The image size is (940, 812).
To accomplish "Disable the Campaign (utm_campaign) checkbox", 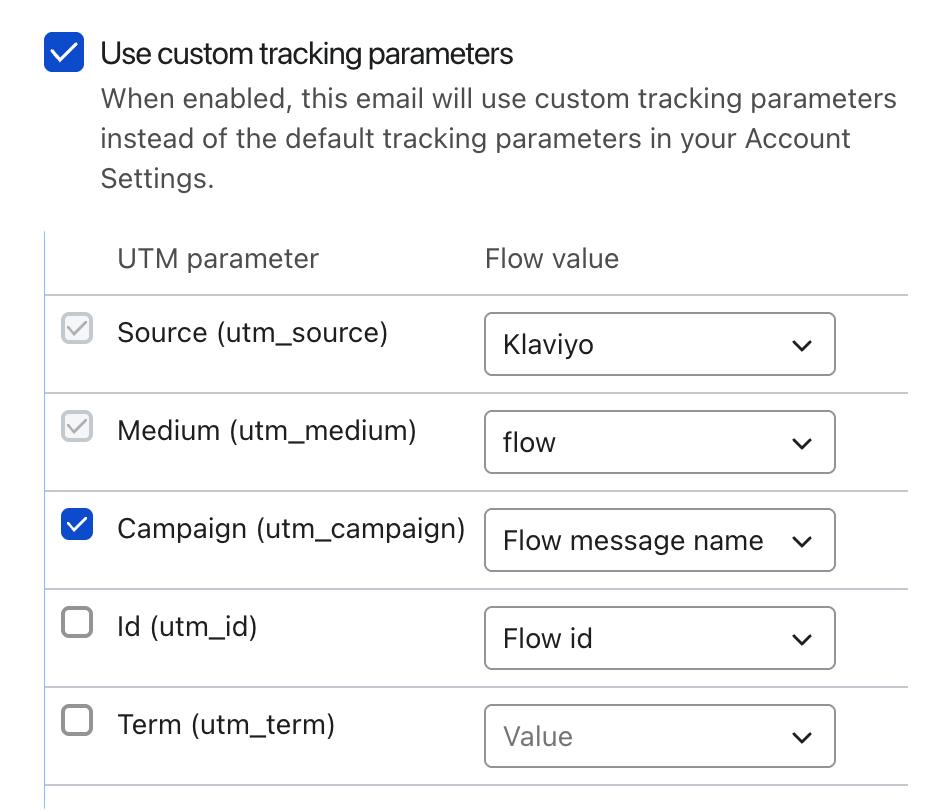I will (77, 525).
